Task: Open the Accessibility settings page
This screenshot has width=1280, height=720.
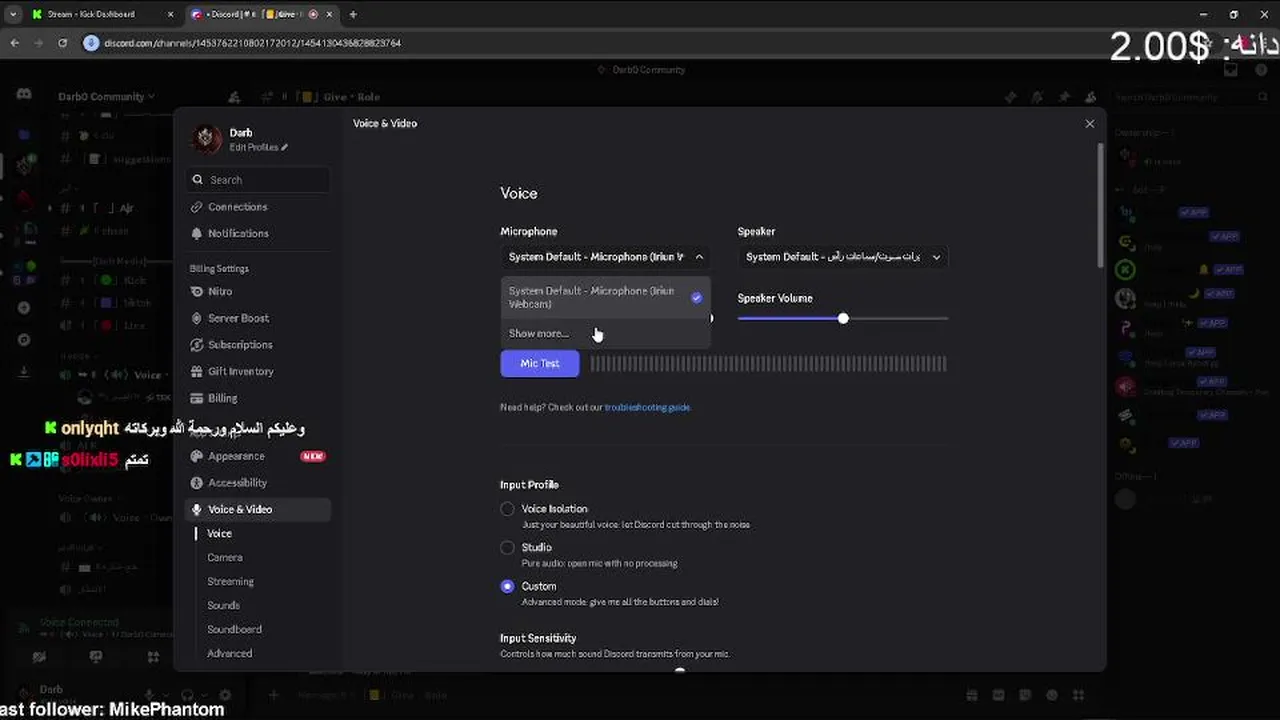Action: 259,483
